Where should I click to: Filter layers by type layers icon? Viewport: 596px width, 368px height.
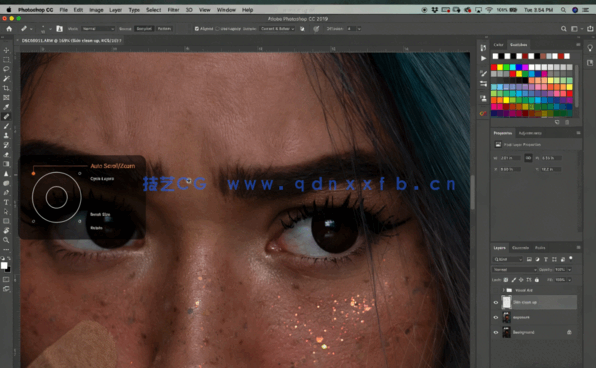(546, 259)
